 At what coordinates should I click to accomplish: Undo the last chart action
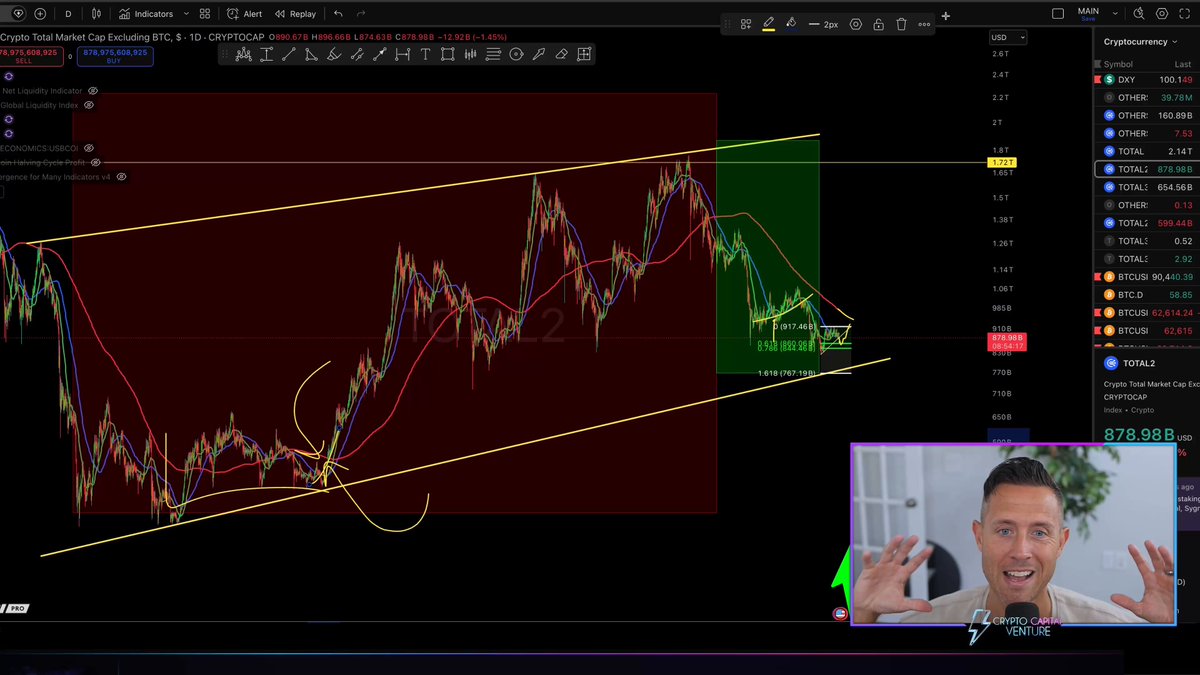(x=338, y=14)
